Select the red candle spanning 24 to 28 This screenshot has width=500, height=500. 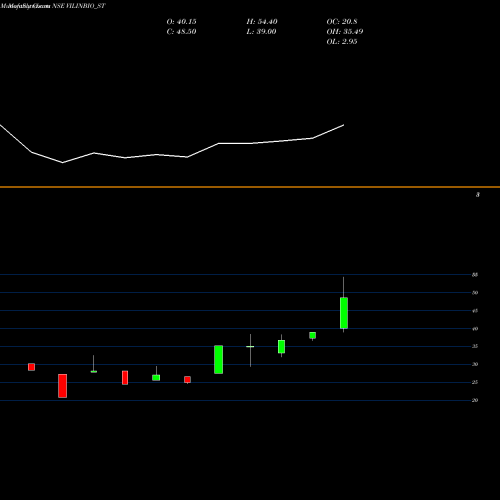point(125,378)
